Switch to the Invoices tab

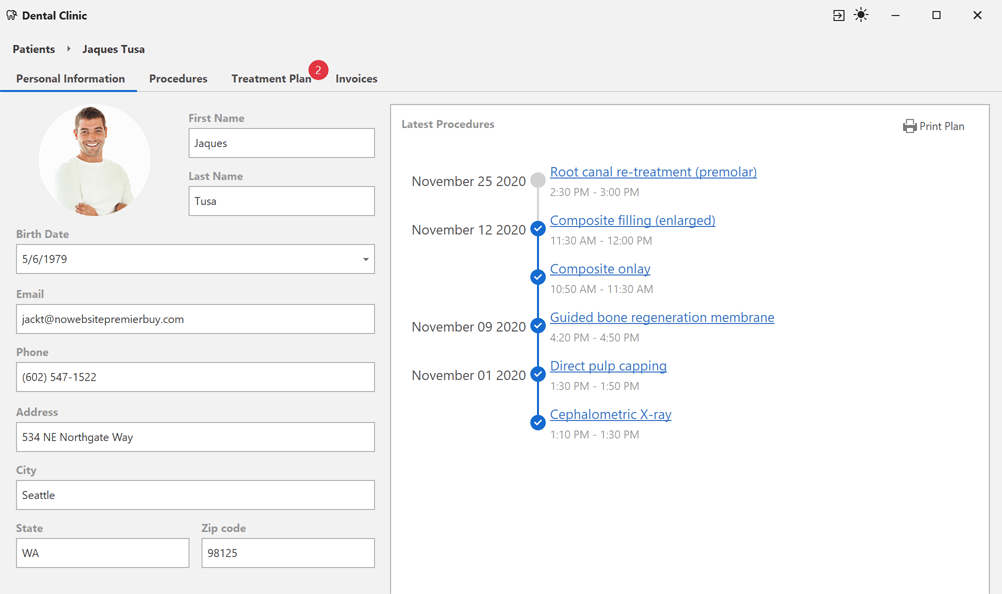[356, 78]
